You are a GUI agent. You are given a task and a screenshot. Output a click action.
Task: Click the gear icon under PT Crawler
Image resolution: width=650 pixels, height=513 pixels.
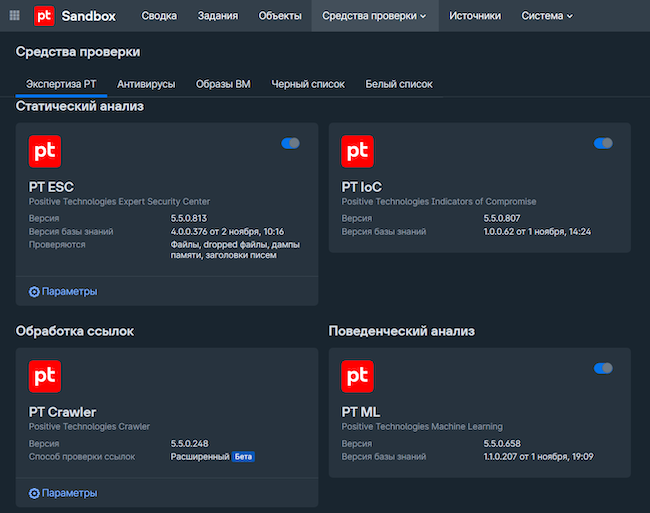point(35,493)
